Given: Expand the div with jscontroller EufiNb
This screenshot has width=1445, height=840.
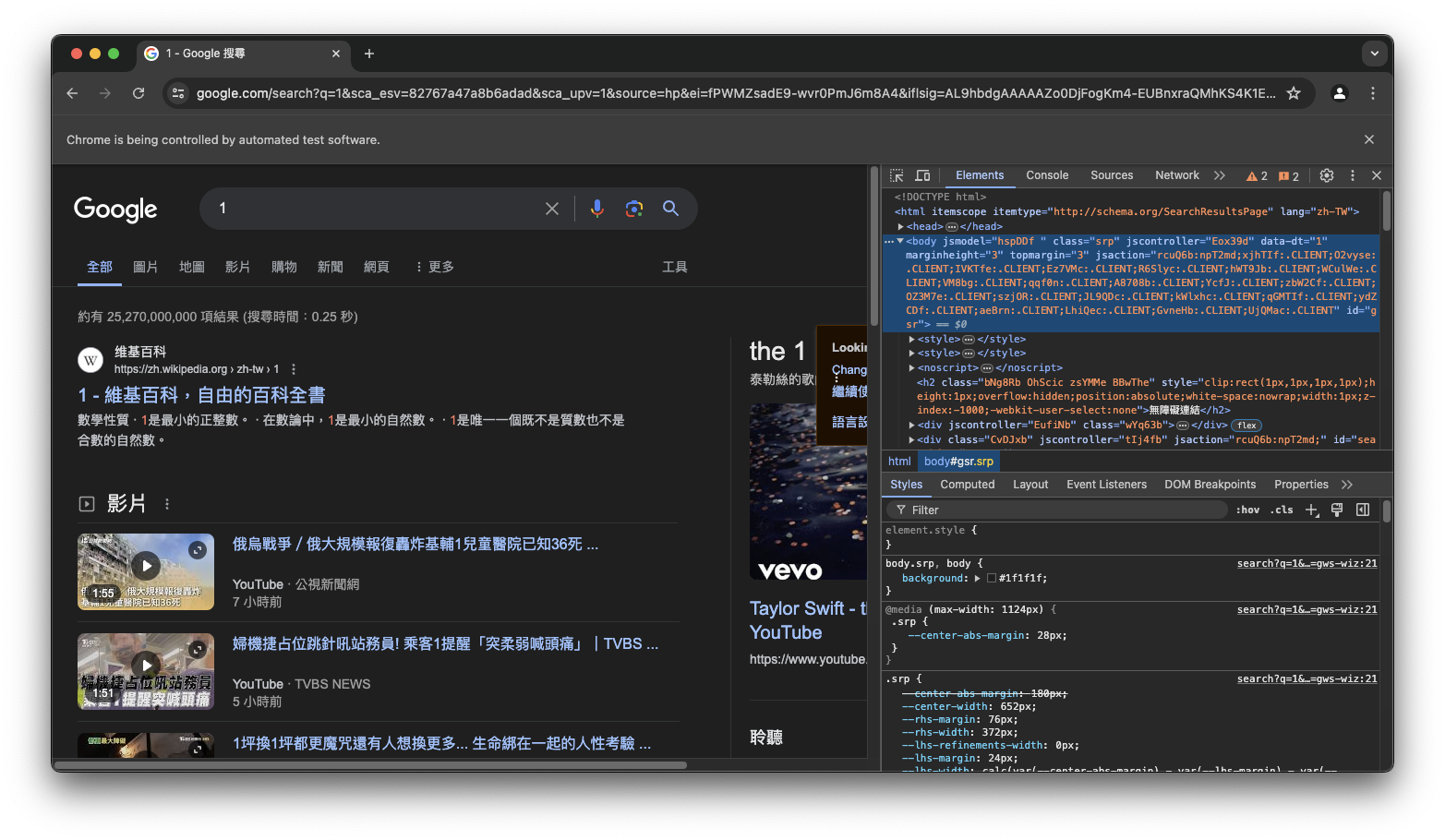Looking at the screenshot, I should (912, 426).
